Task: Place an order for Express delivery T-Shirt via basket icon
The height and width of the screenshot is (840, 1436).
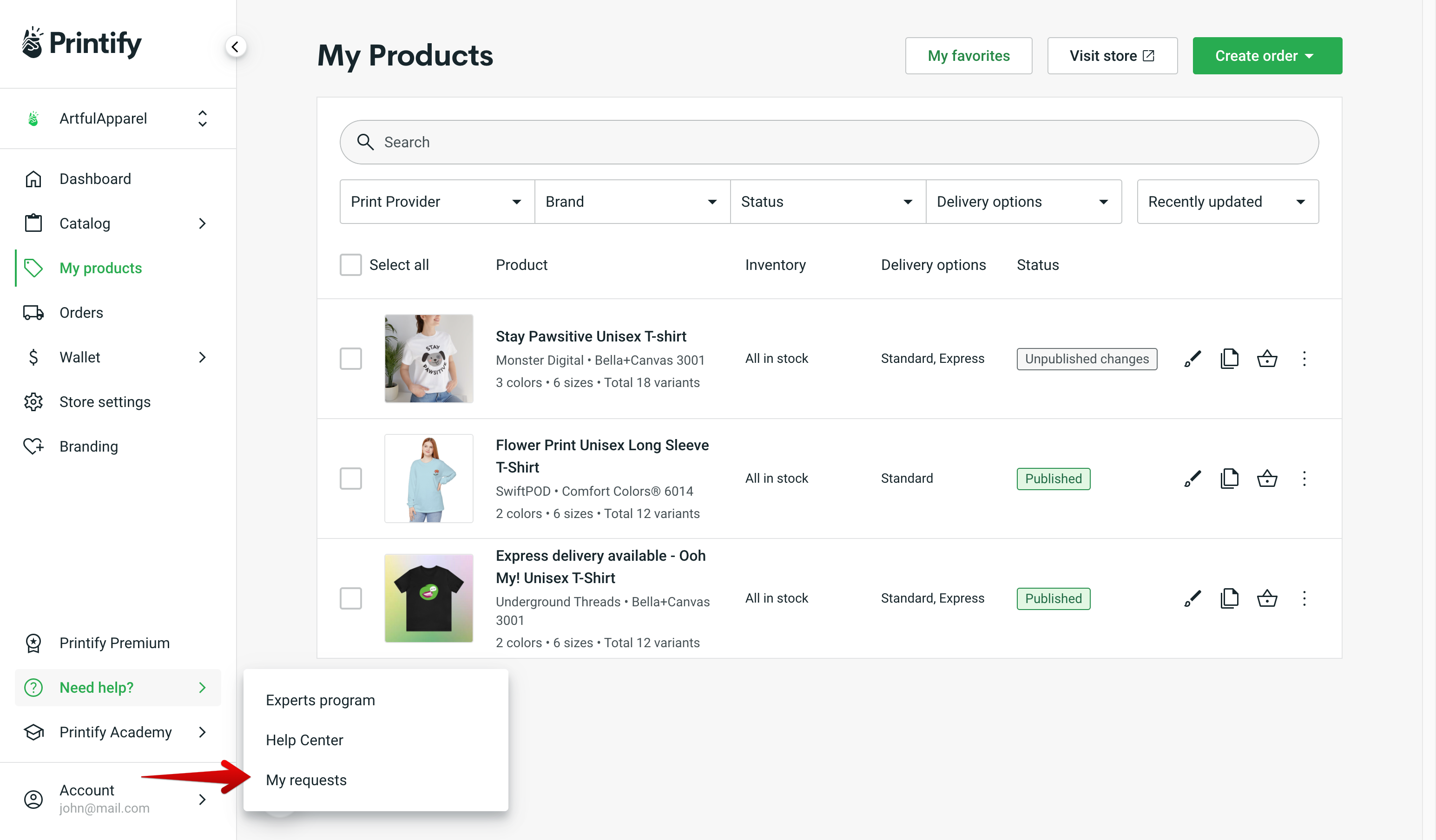Action: click(1267, 598)
